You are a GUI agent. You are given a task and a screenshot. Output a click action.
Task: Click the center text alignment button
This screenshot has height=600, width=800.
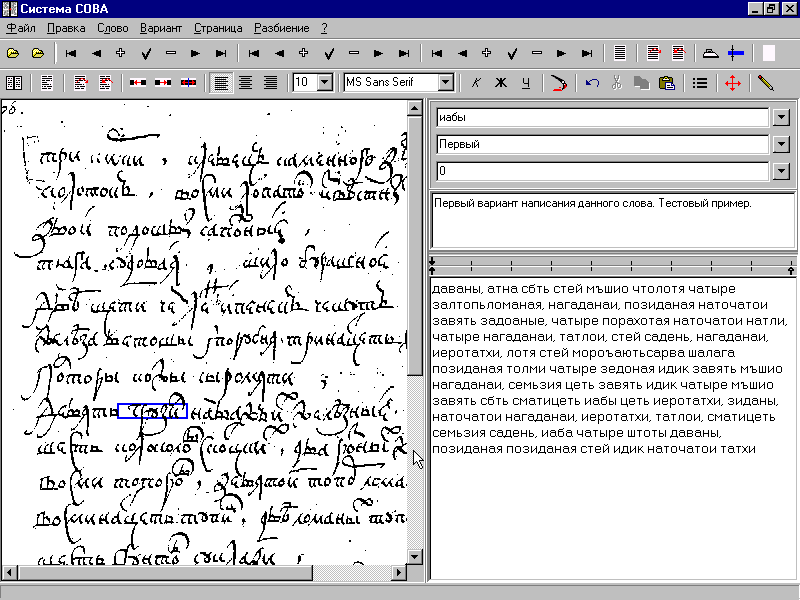(245, 83)
